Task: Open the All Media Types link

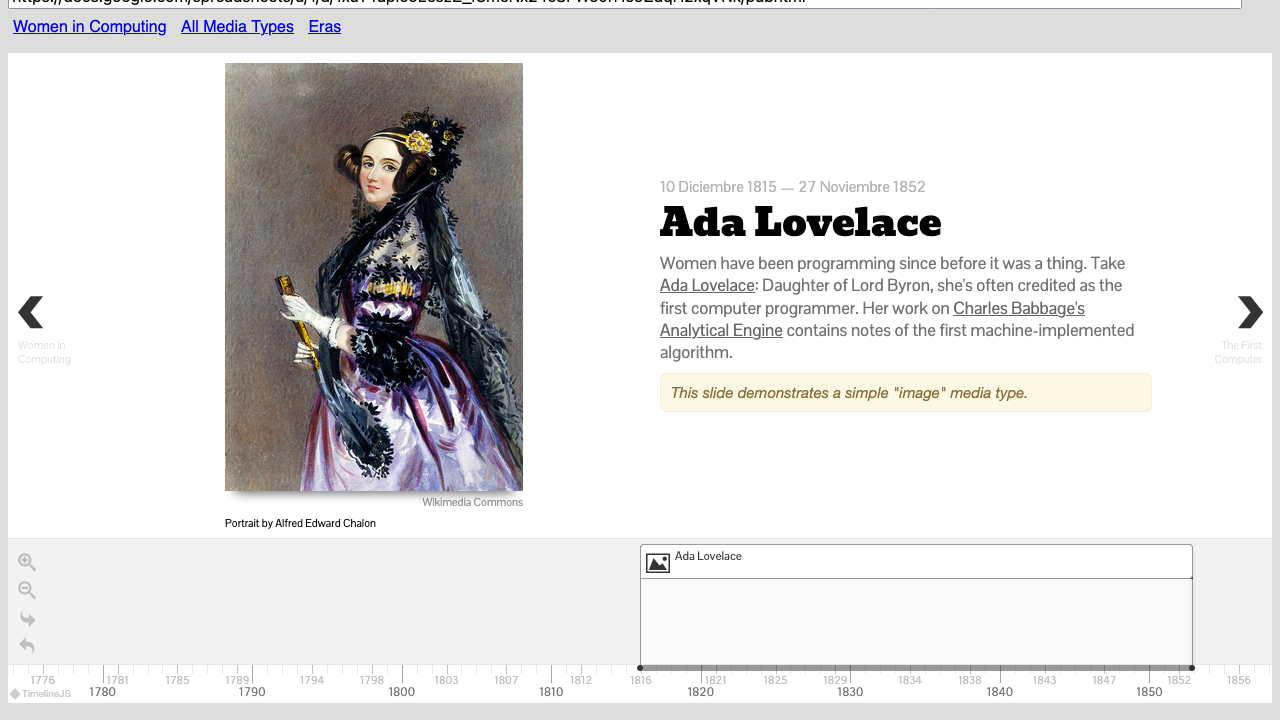Action: (x=237, y=27)
